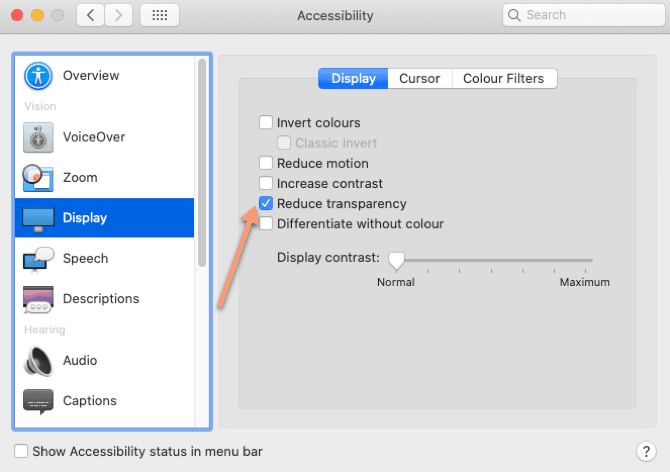This screenshot has width=670, height=472.
Task: Uncheck the Reduce transparency checkbox
Action: (266, 204)
